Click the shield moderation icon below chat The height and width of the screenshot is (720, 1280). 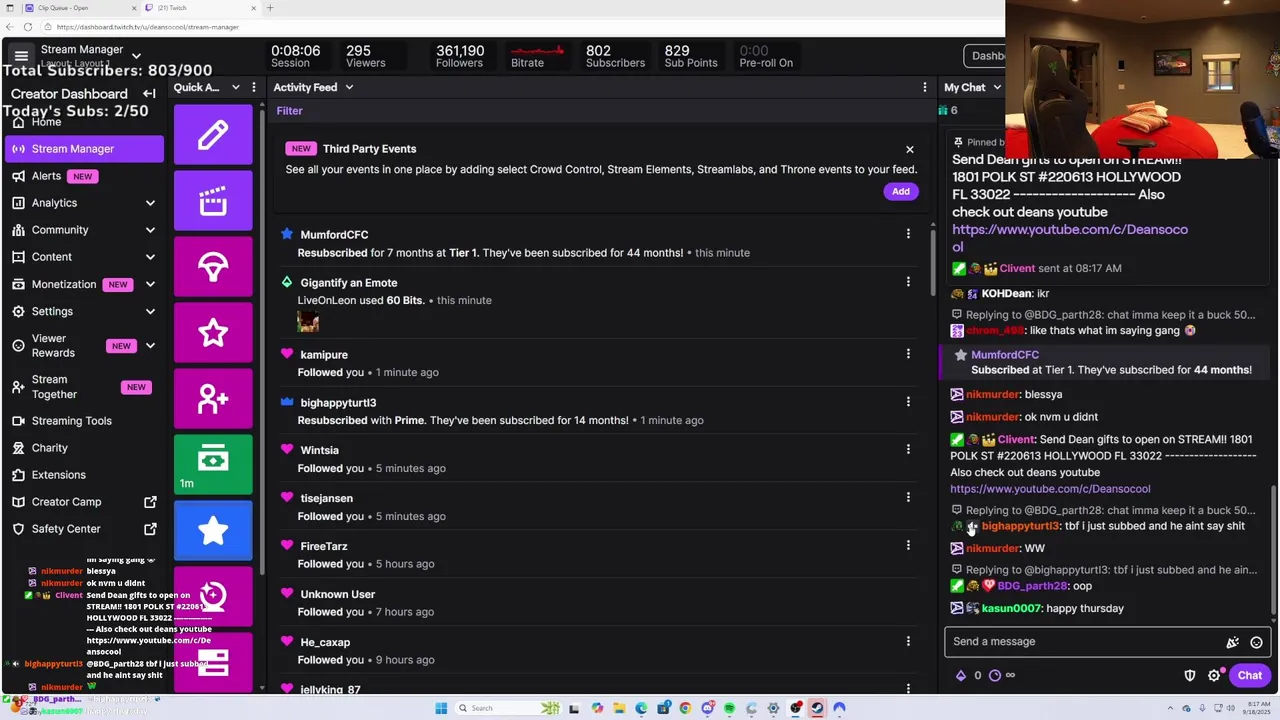pyautogui.click(x=1190, y=676)
